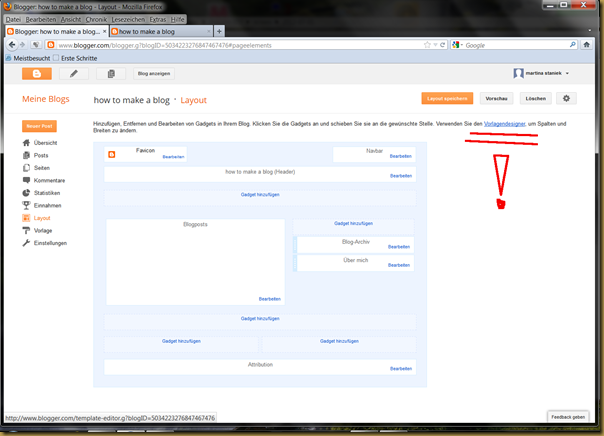This screenshot has height=436, width=604.
Task: Click the paint roller icon beside Vorlage
Action: [x=26, y=231]
